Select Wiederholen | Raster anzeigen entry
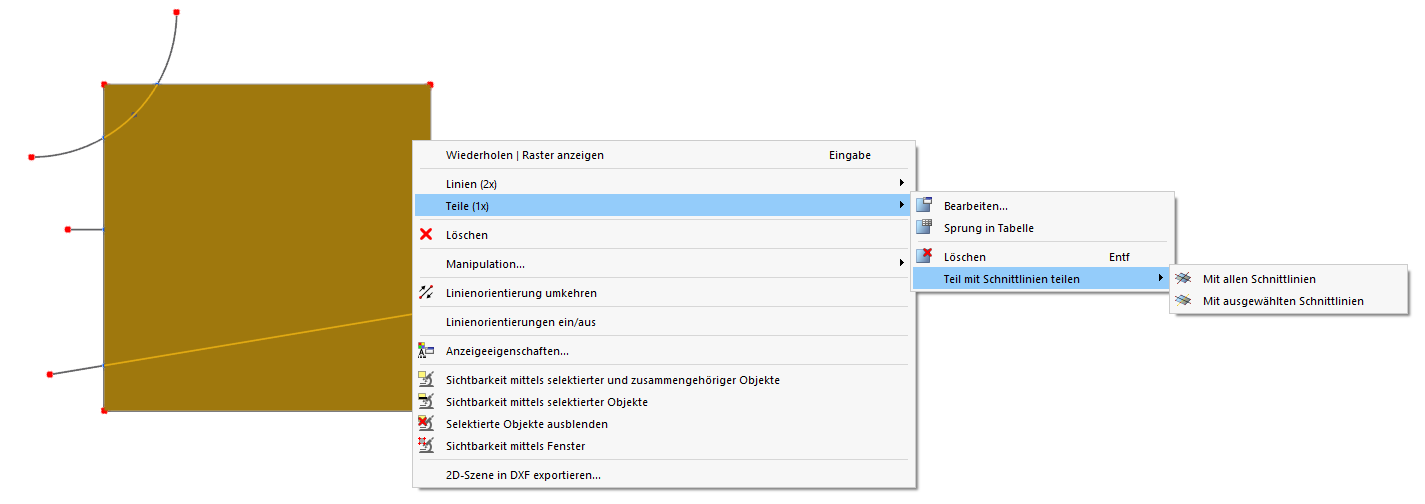Viewport: 1425px width, 504px height. [x=525, y=155]
